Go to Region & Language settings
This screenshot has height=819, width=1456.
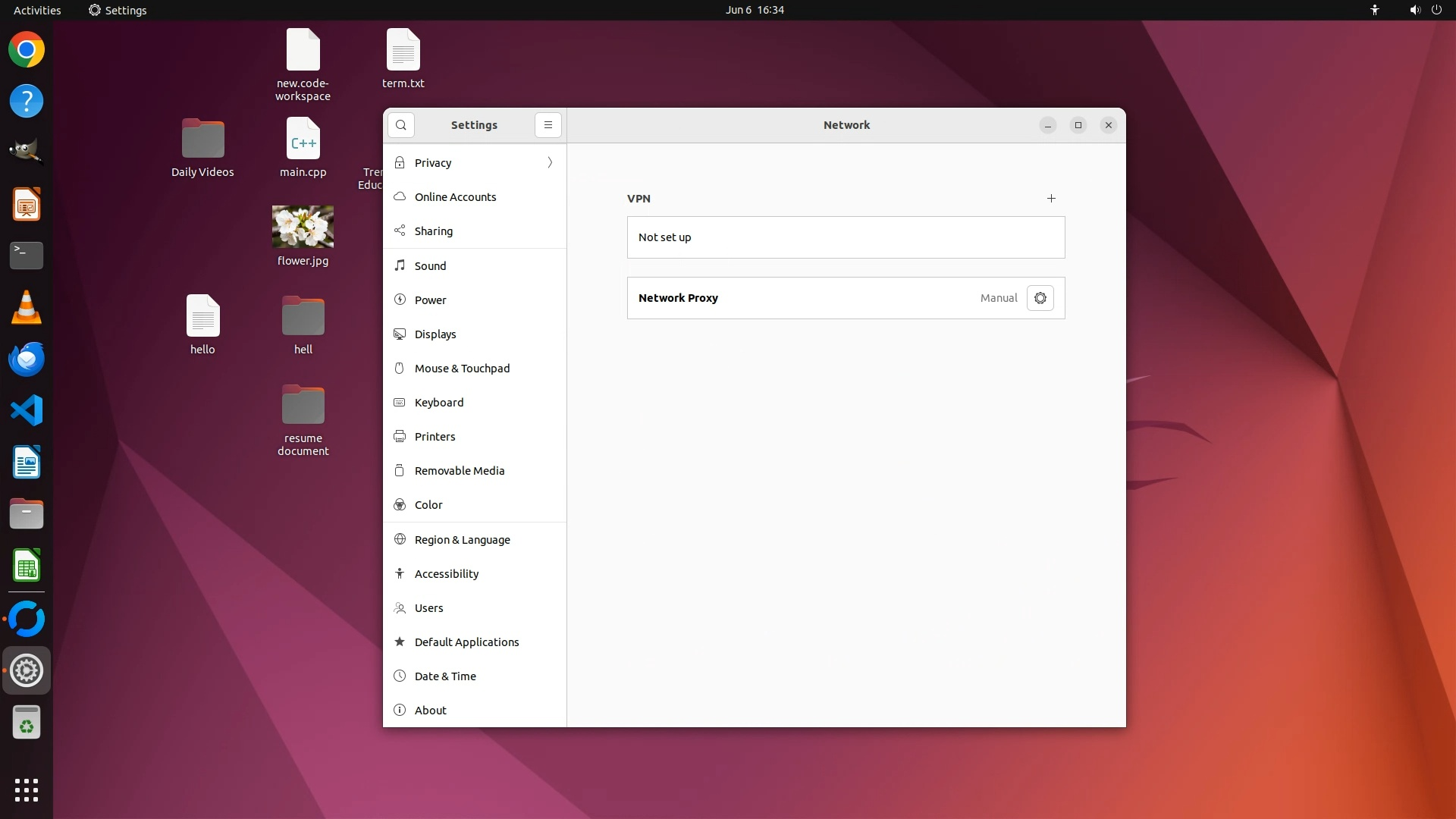pos(462,540)
